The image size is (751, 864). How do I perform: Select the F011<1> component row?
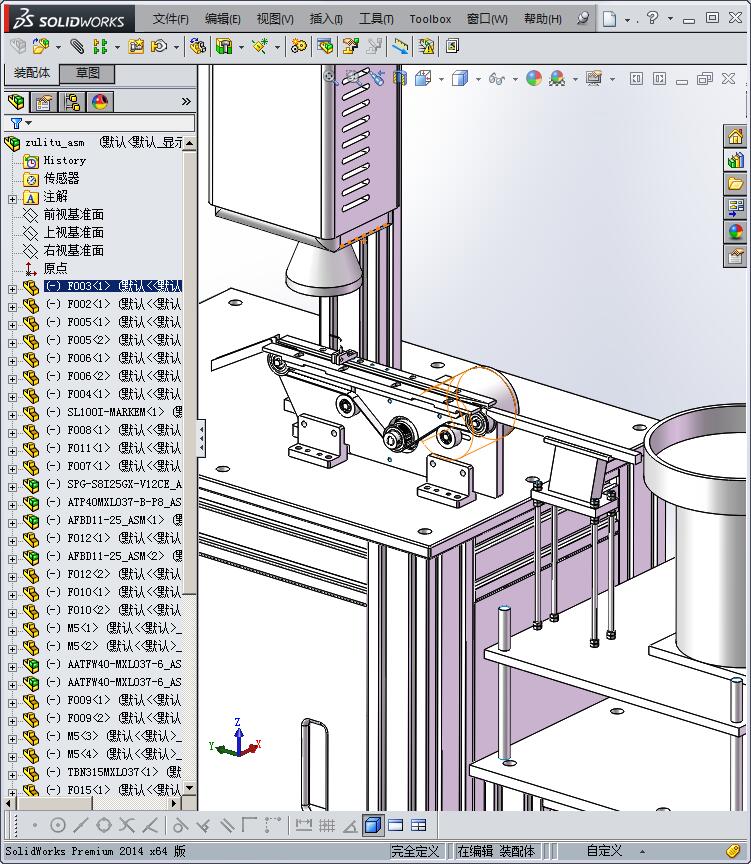coord(113,448)
